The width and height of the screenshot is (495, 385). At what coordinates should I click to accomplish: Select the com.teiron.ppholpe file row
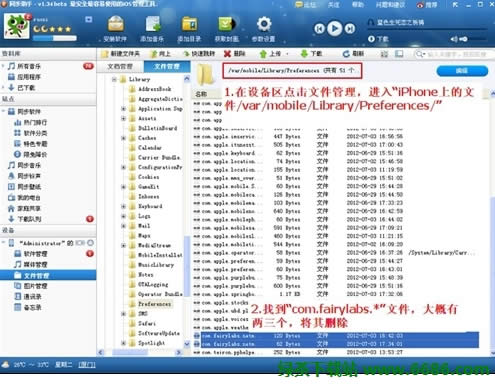coord(337,352)
